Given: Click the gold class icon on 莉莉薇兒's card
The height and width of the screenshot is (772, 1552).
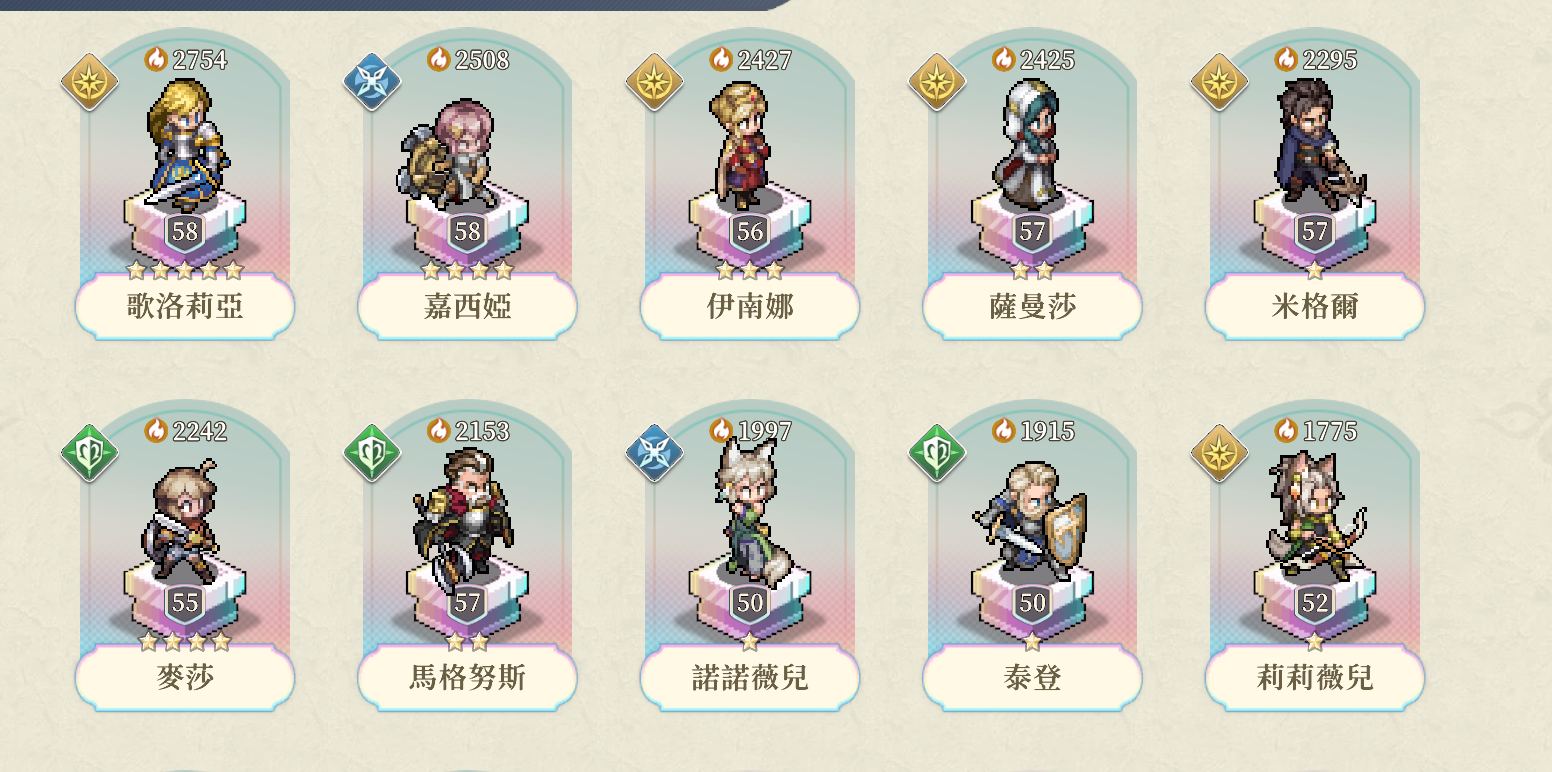Looking at the screenshot, I should [1220, 453].
